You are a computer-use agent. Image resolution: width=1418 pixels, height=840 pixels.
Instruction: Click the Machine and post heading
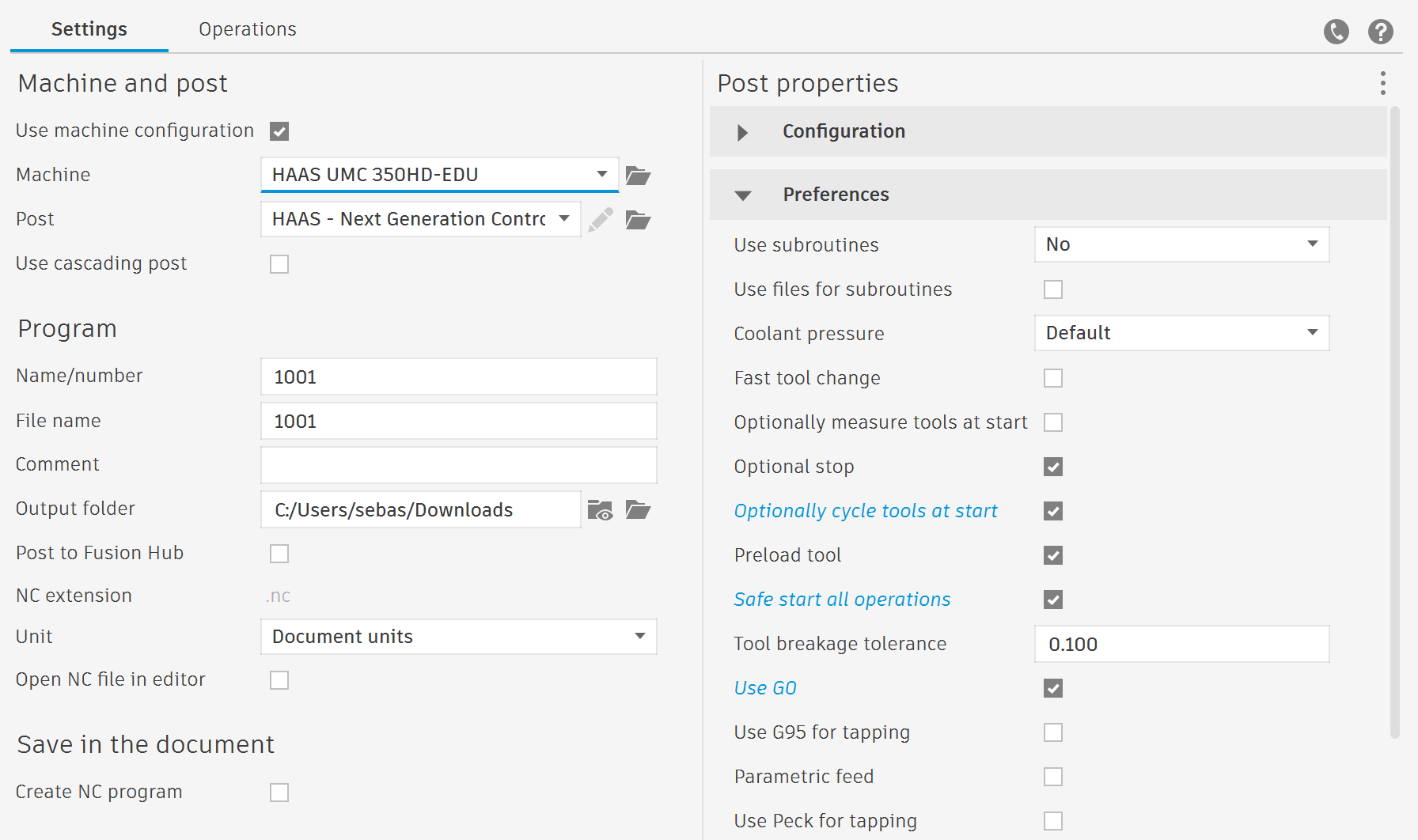click(x=123, y=83)
